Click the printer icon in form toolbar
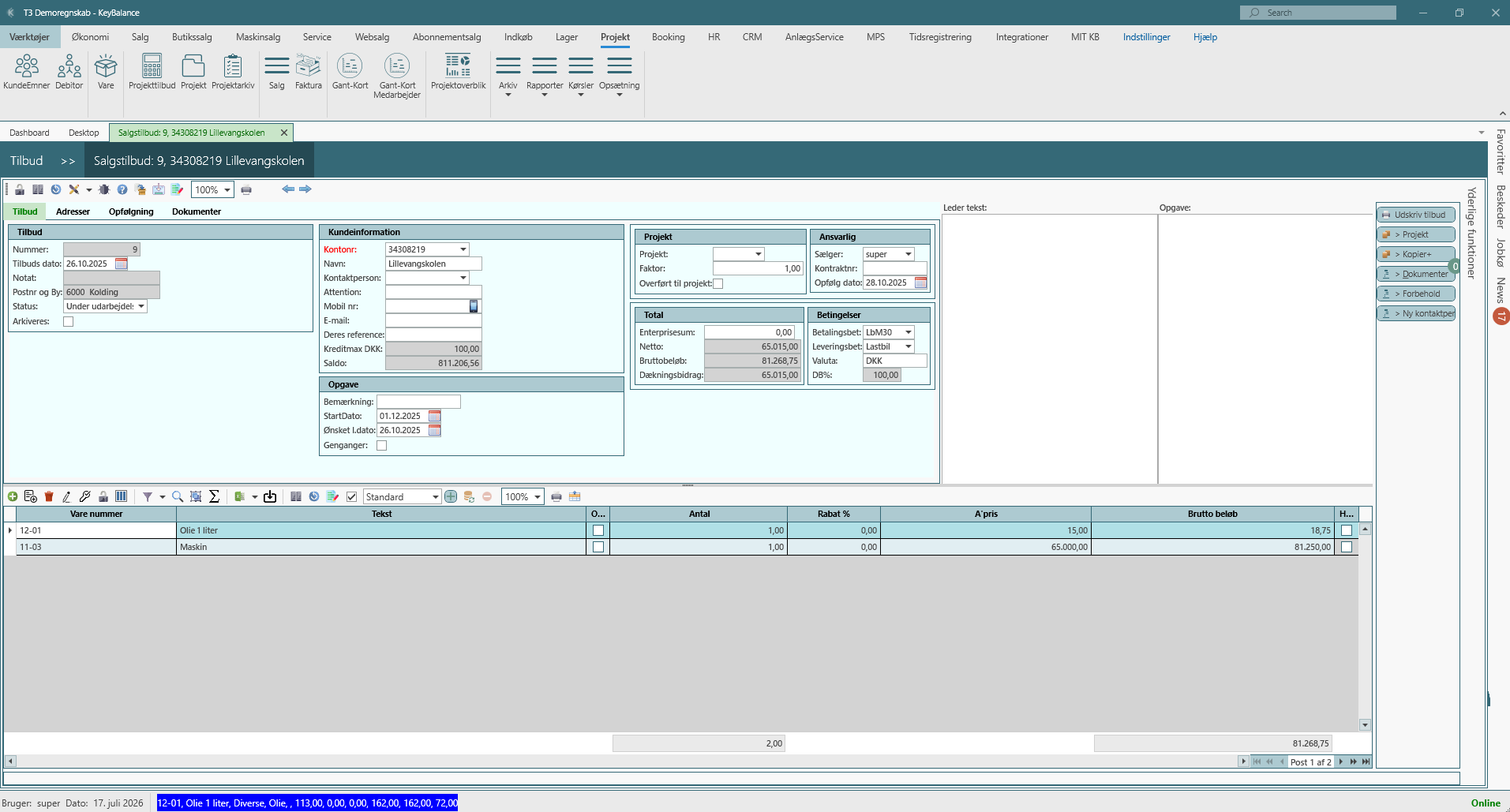Screen dimensions: 1510x812 tap(246, 189)
